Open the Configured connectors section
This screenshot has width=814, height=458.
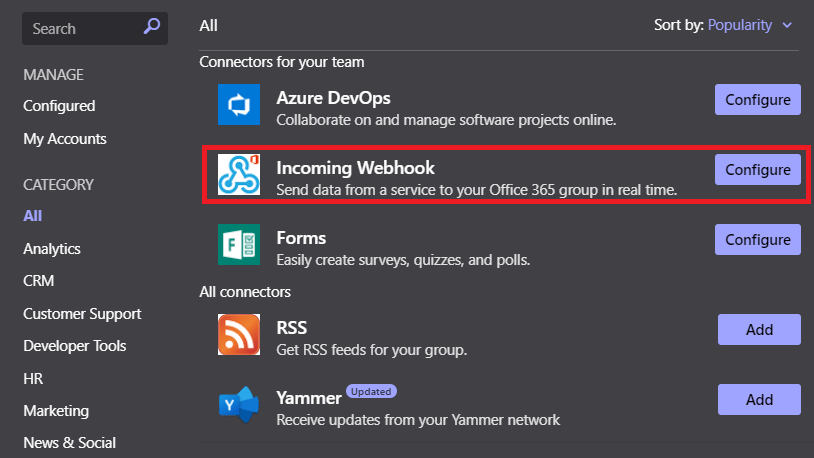pyautogui.click(x=59, y=106)
